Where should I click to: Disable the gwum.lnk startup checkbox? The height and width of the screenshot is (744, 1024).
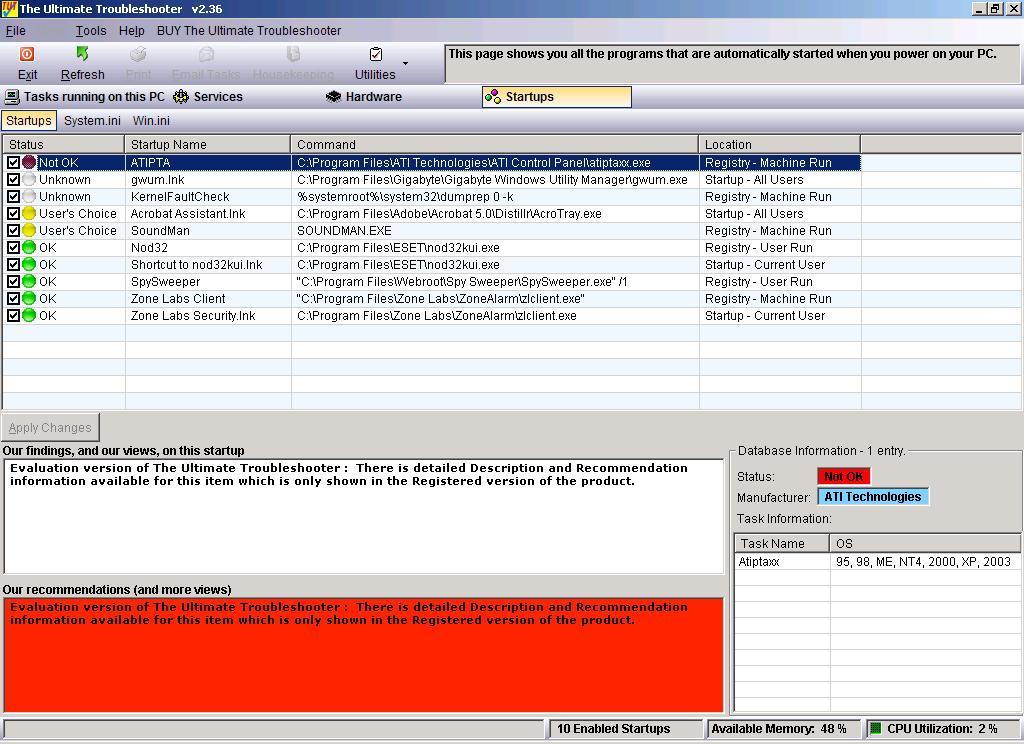13,179
